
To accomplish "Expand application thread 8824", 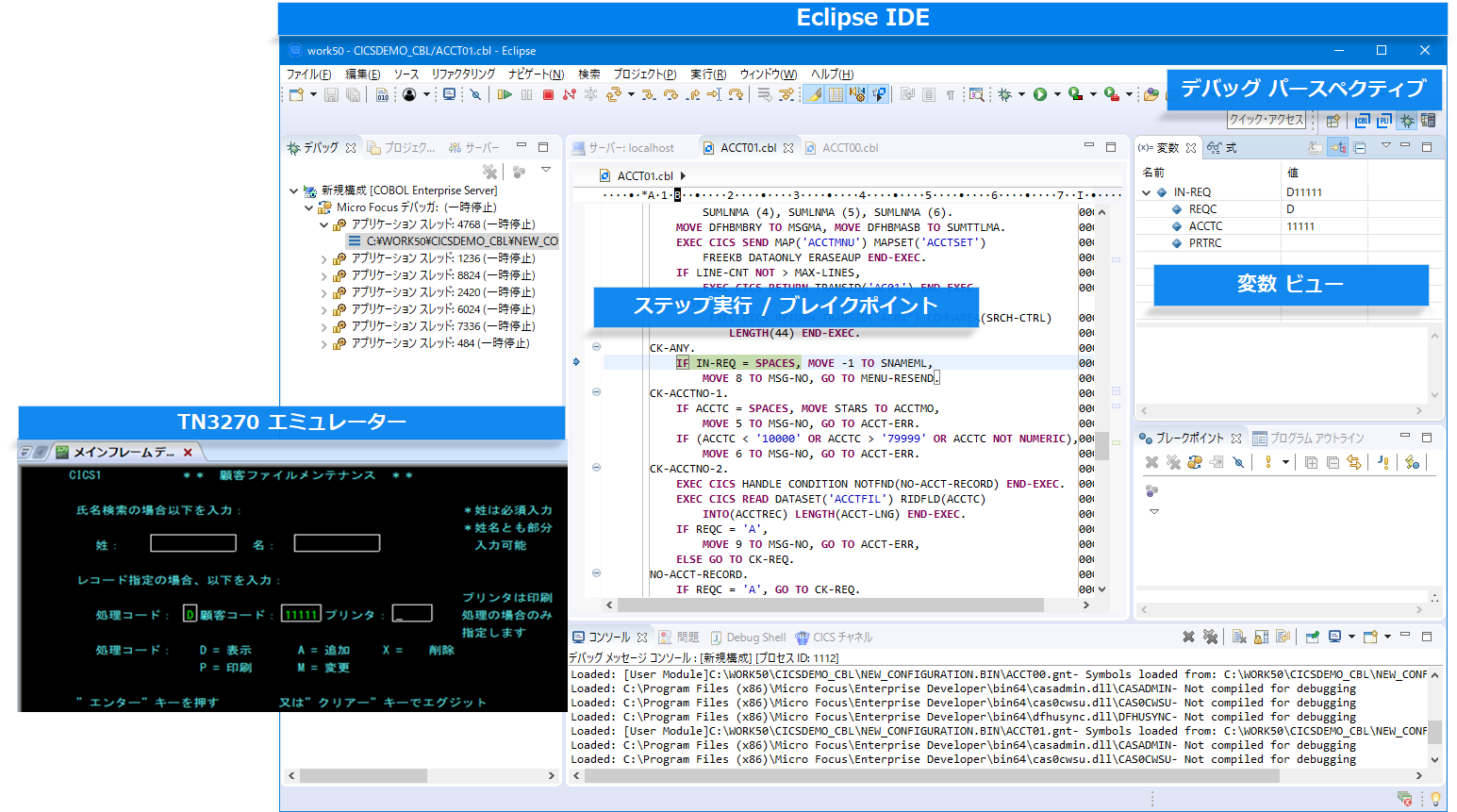I will point(323,275).
